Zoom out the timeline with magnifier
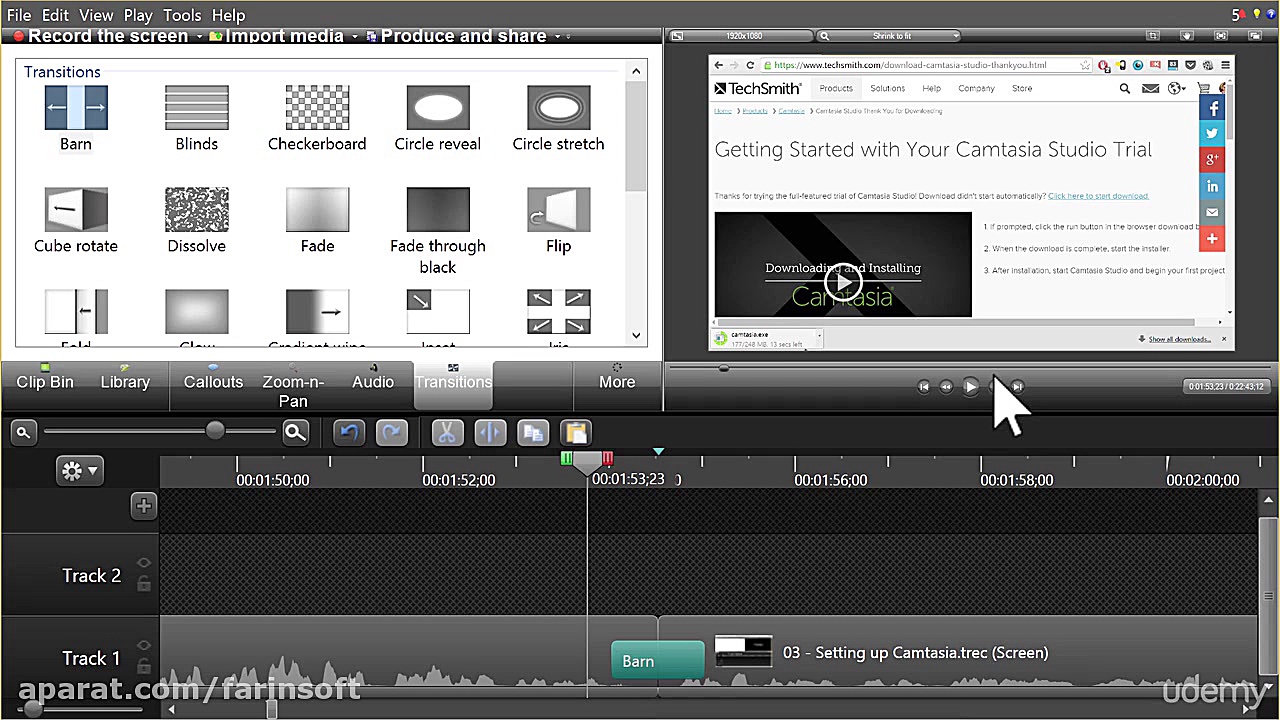 (x=23, y=432)
